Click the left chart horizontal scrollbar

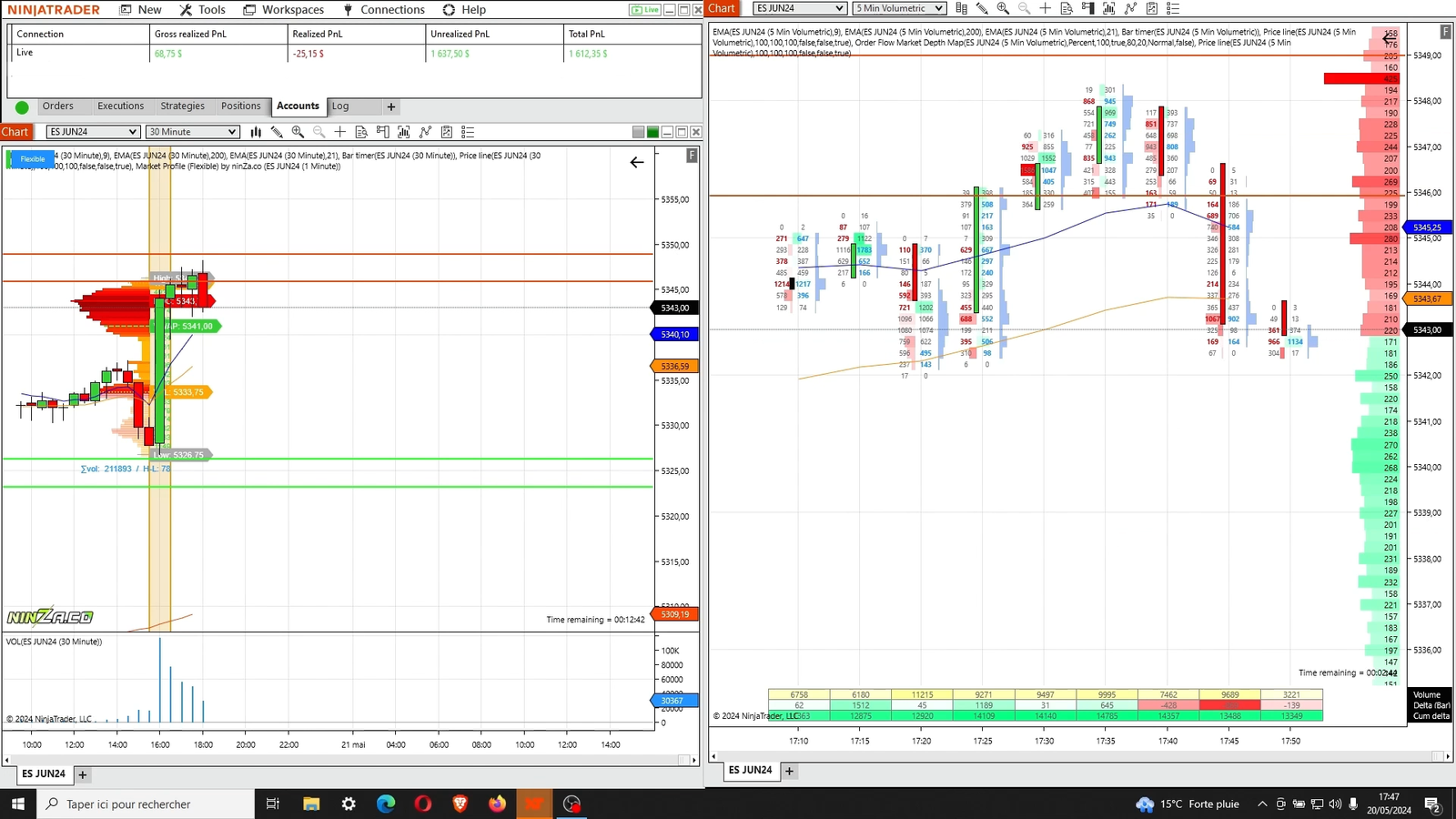349,760
